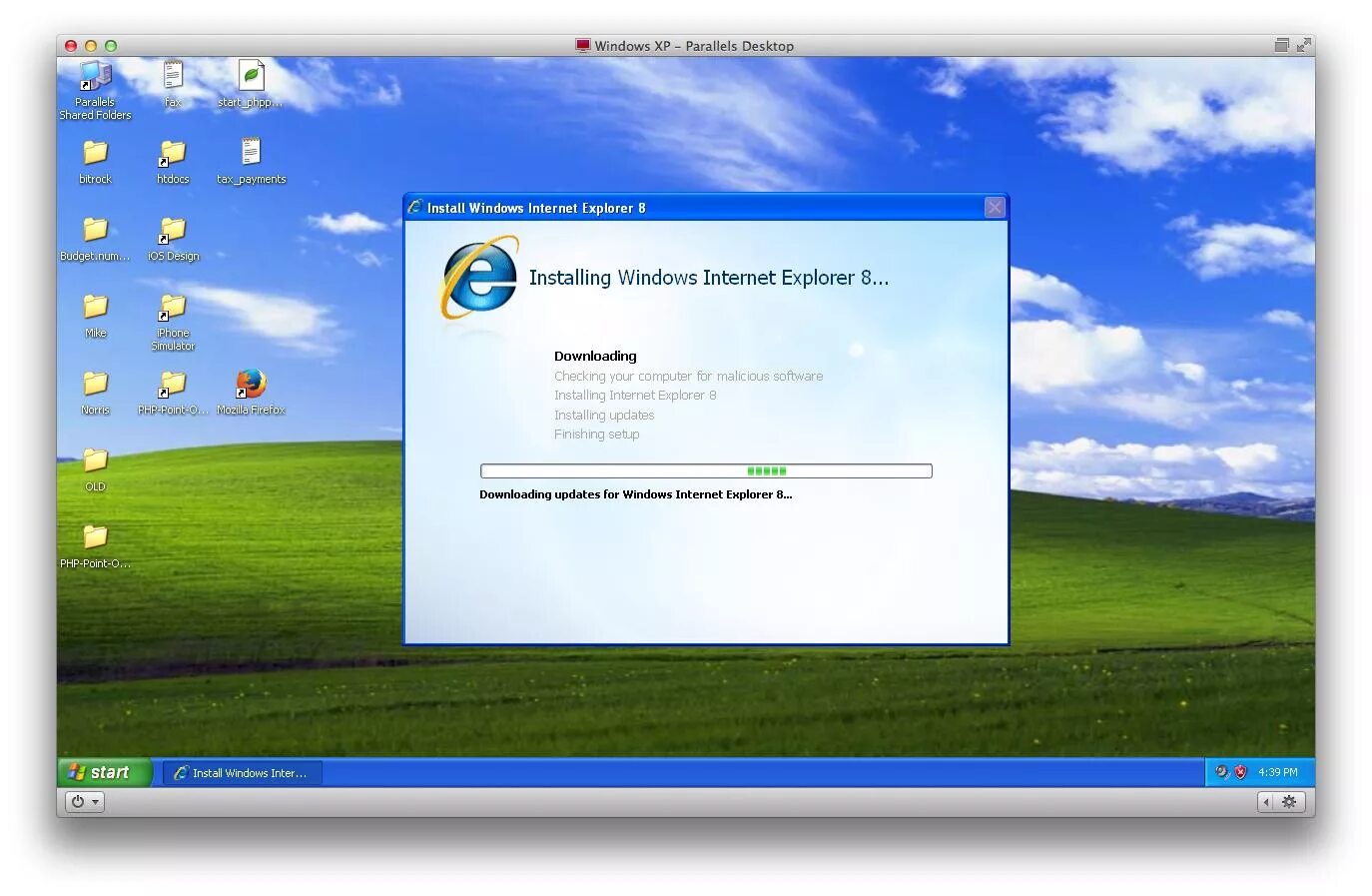Image resolution: width=1372 pixels, height=896 pixels.
Task: Click the first system tray icon
Action: coord(1221,772)
